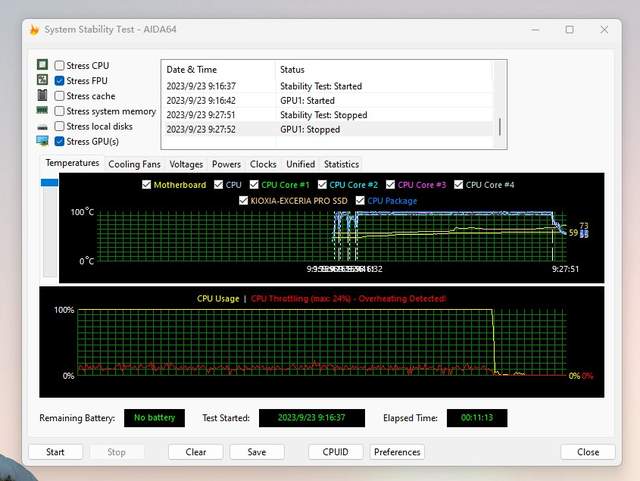Switch to the Cooling Fans tab
This screenshot has height=481, width=640.
tap(134, 164)
